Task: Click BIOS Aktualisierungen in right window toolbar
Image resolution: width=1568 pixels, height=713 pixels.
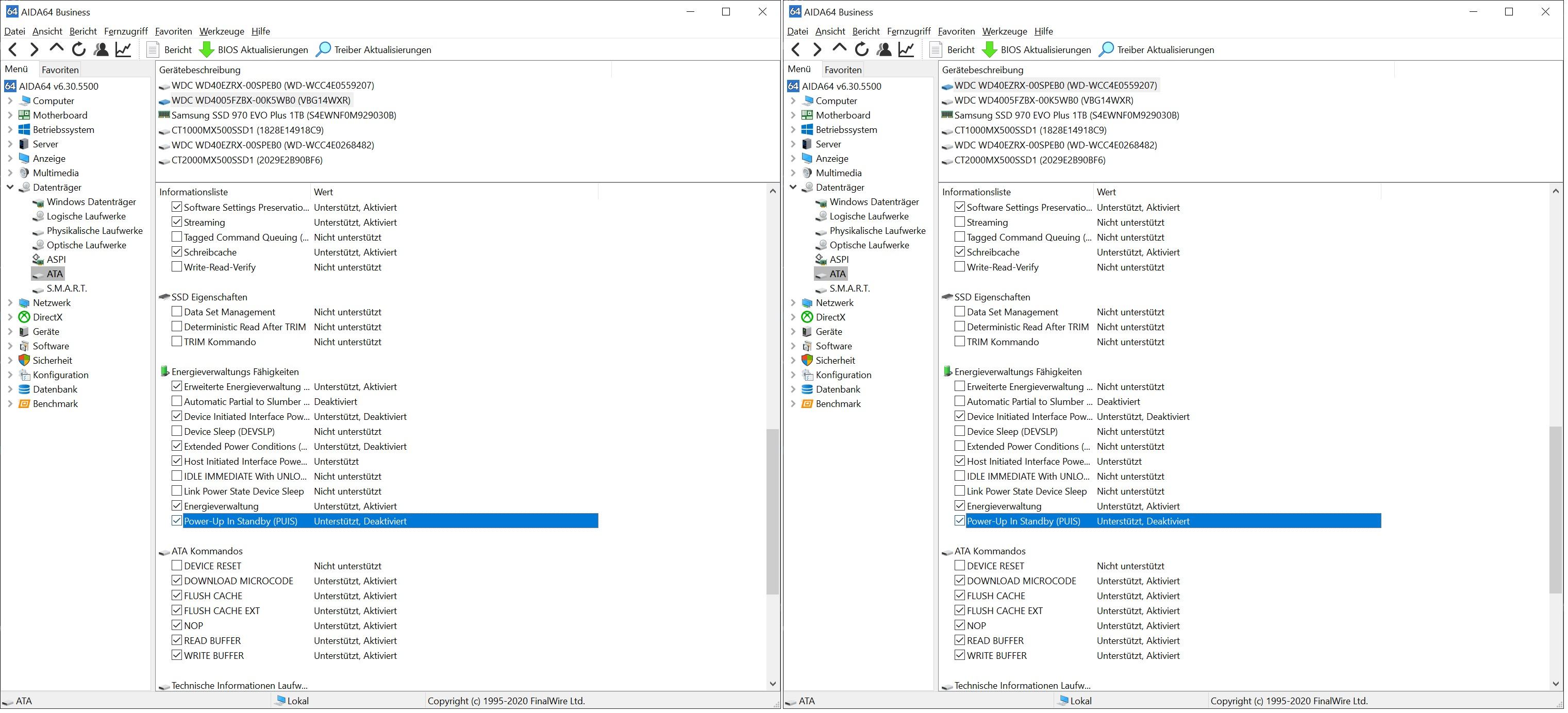Action: [x=1037, y=50]
